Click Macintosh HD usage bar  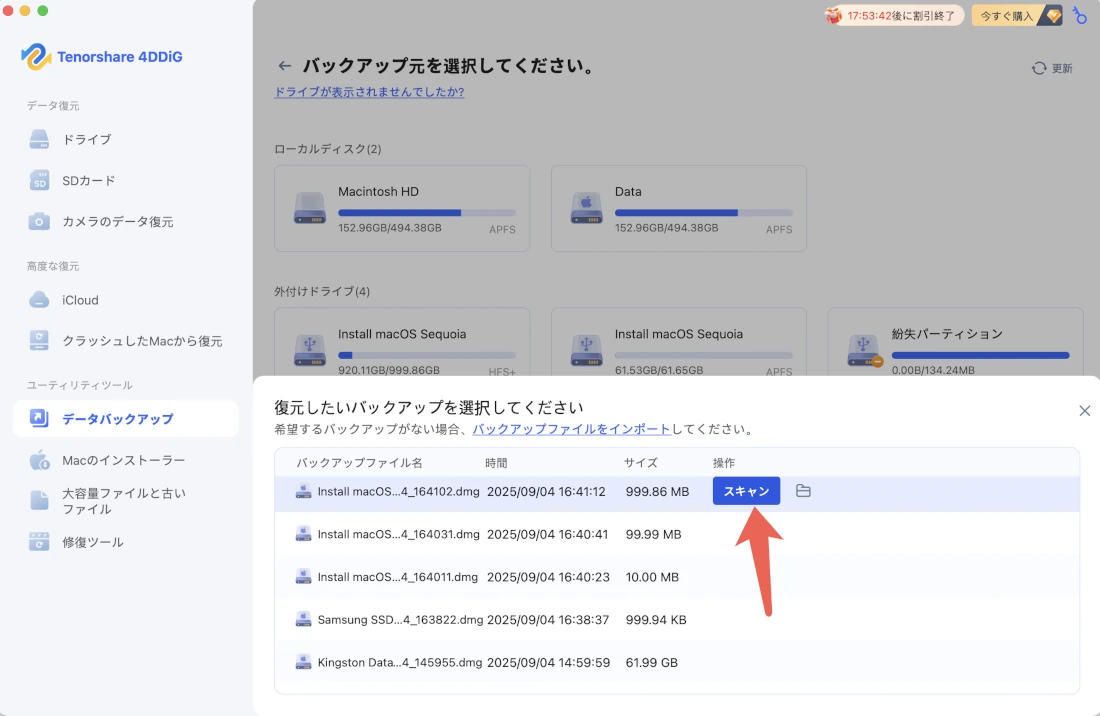(x=427, y=212)
